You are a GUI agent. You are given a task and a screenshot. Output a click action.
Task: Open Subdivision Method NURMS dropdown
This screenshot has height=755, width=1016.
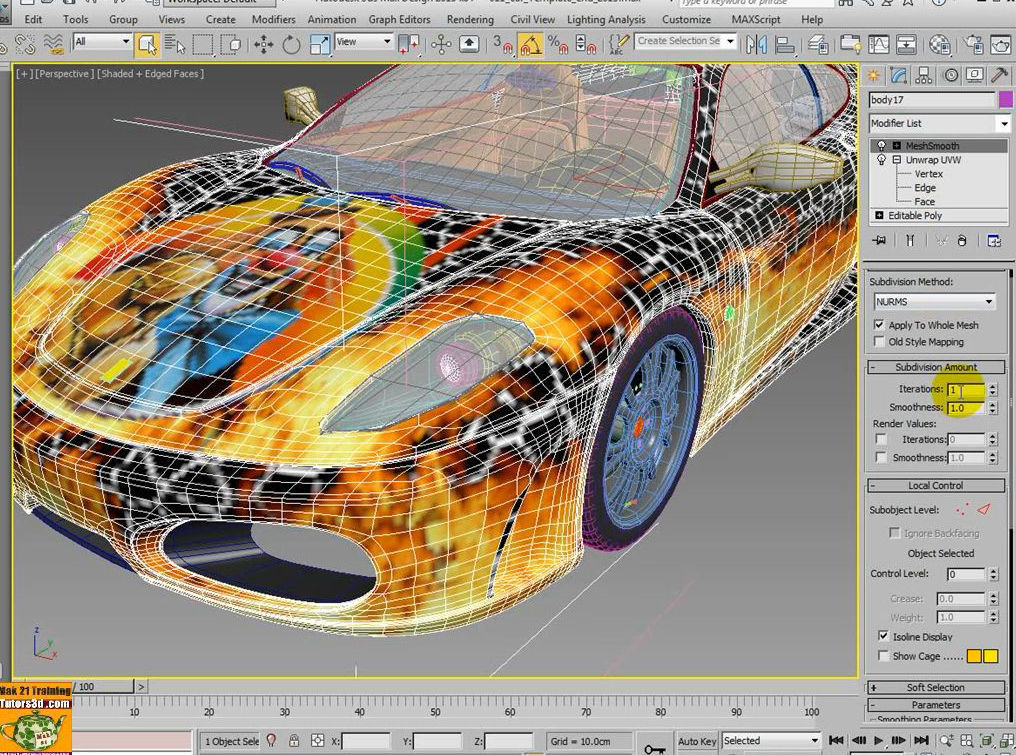pos(934,301)
